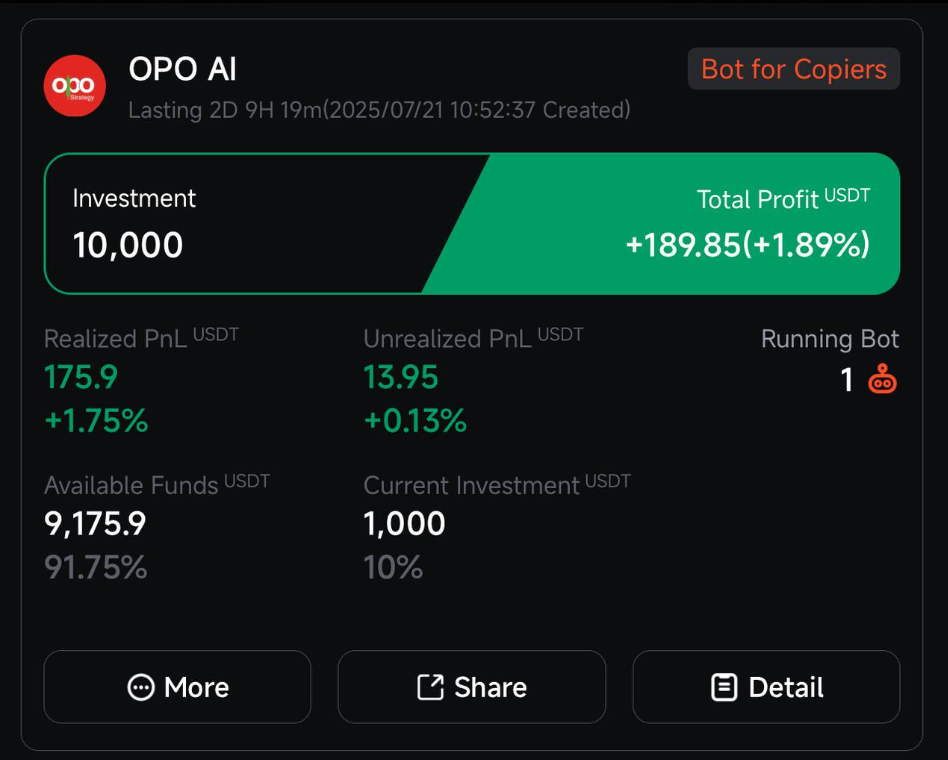Click the Unrealized PnL value 13.95
The height and width of the screenshot is (760, 948).
tap(401, 377)
